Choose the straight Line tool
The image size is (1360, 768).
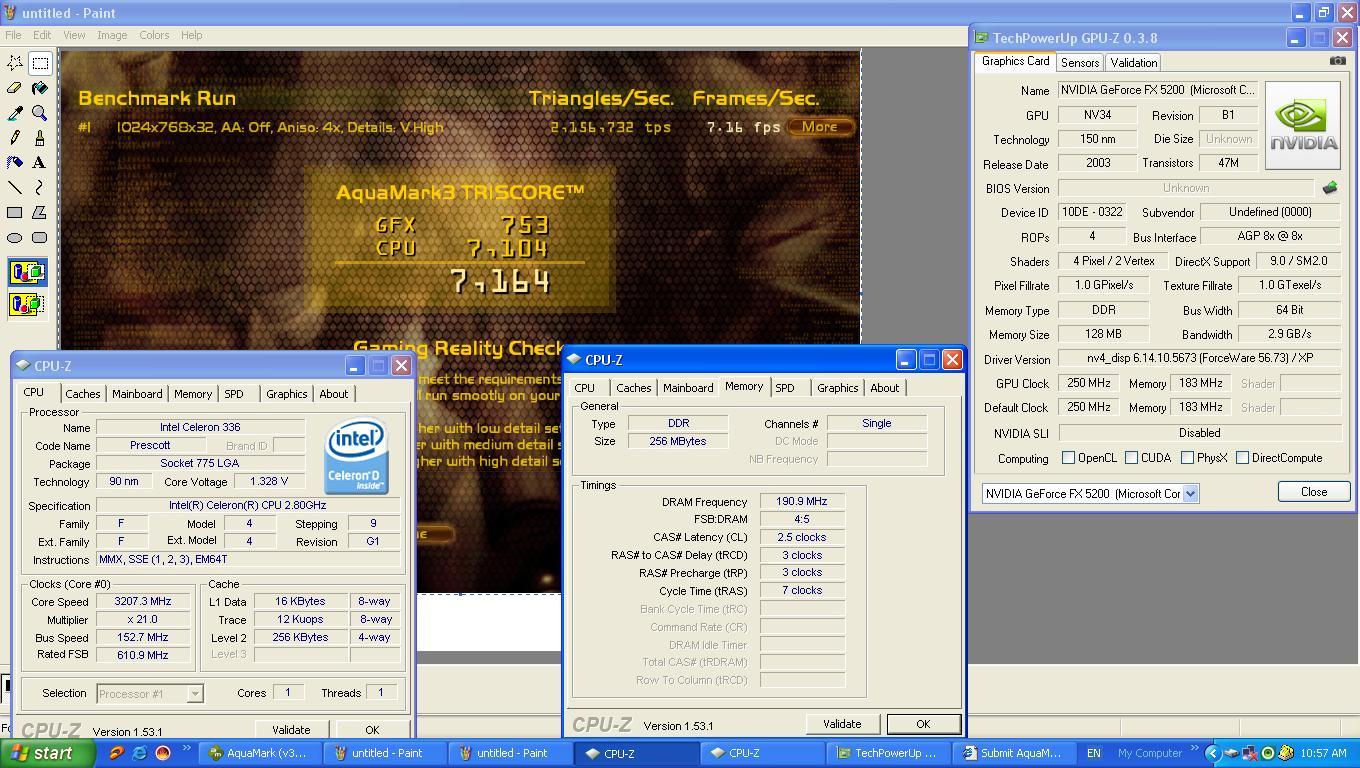coord(15,188)
